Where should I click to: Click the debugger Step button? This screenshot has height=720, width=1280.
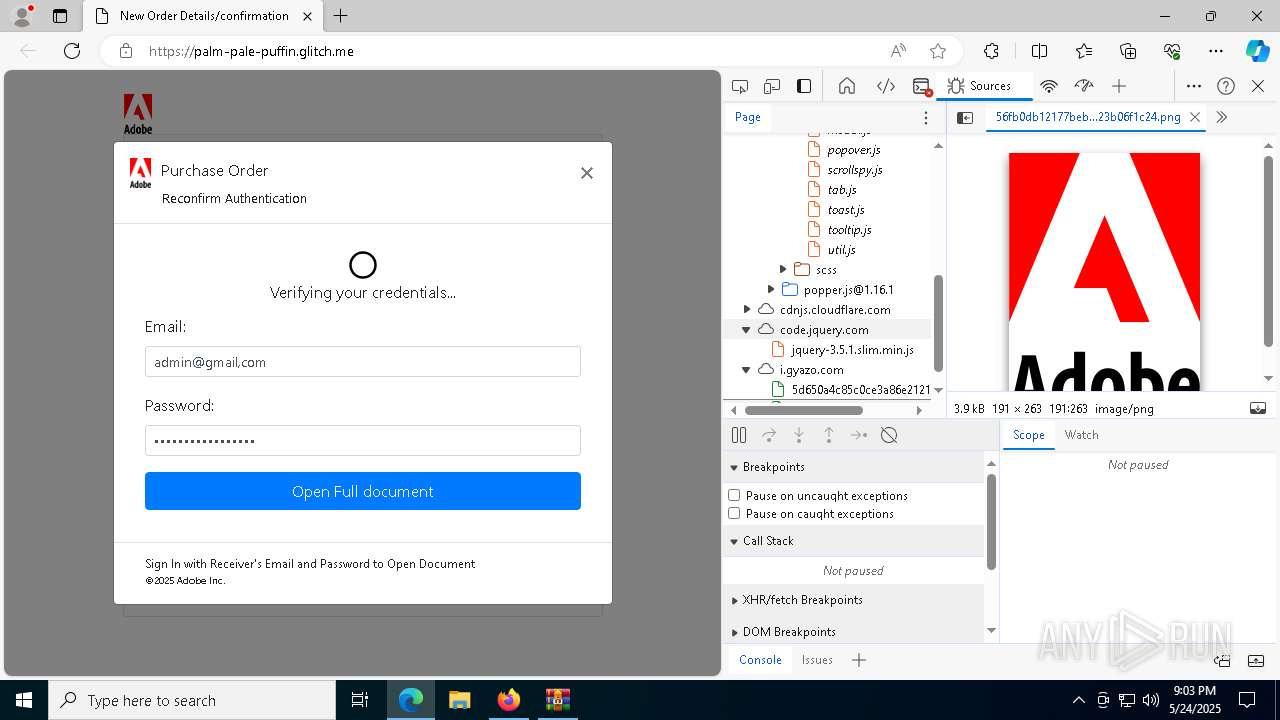click(859, 435)
